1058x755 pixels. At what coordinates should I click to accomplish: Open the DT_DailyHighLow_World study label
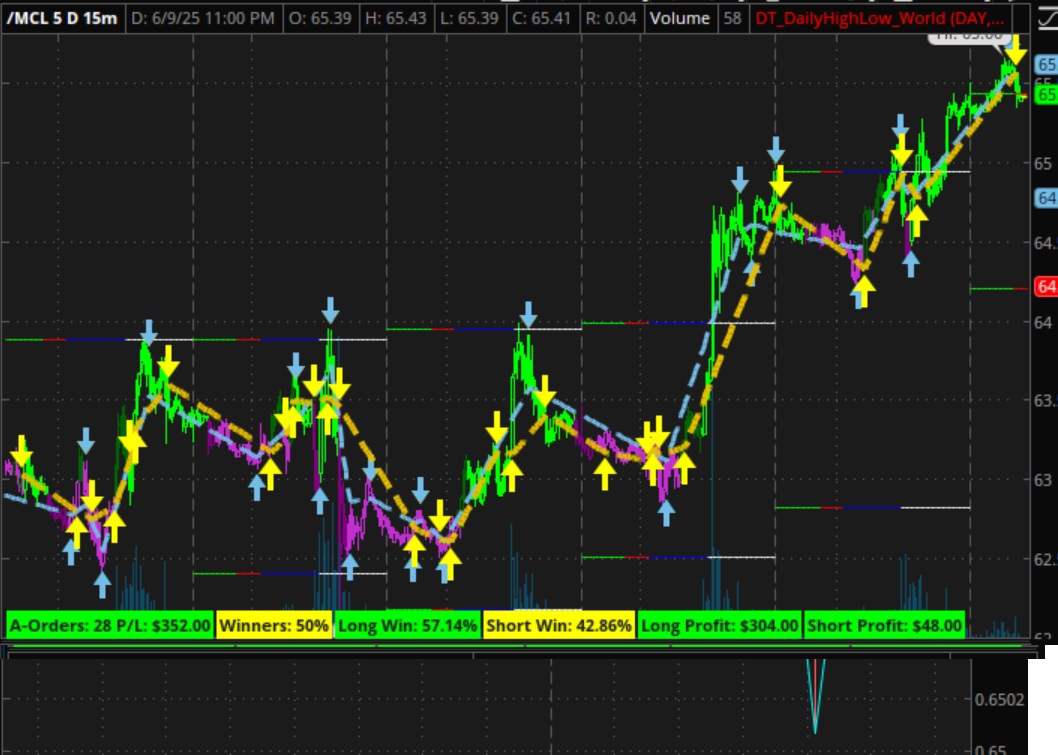point(880,18)
